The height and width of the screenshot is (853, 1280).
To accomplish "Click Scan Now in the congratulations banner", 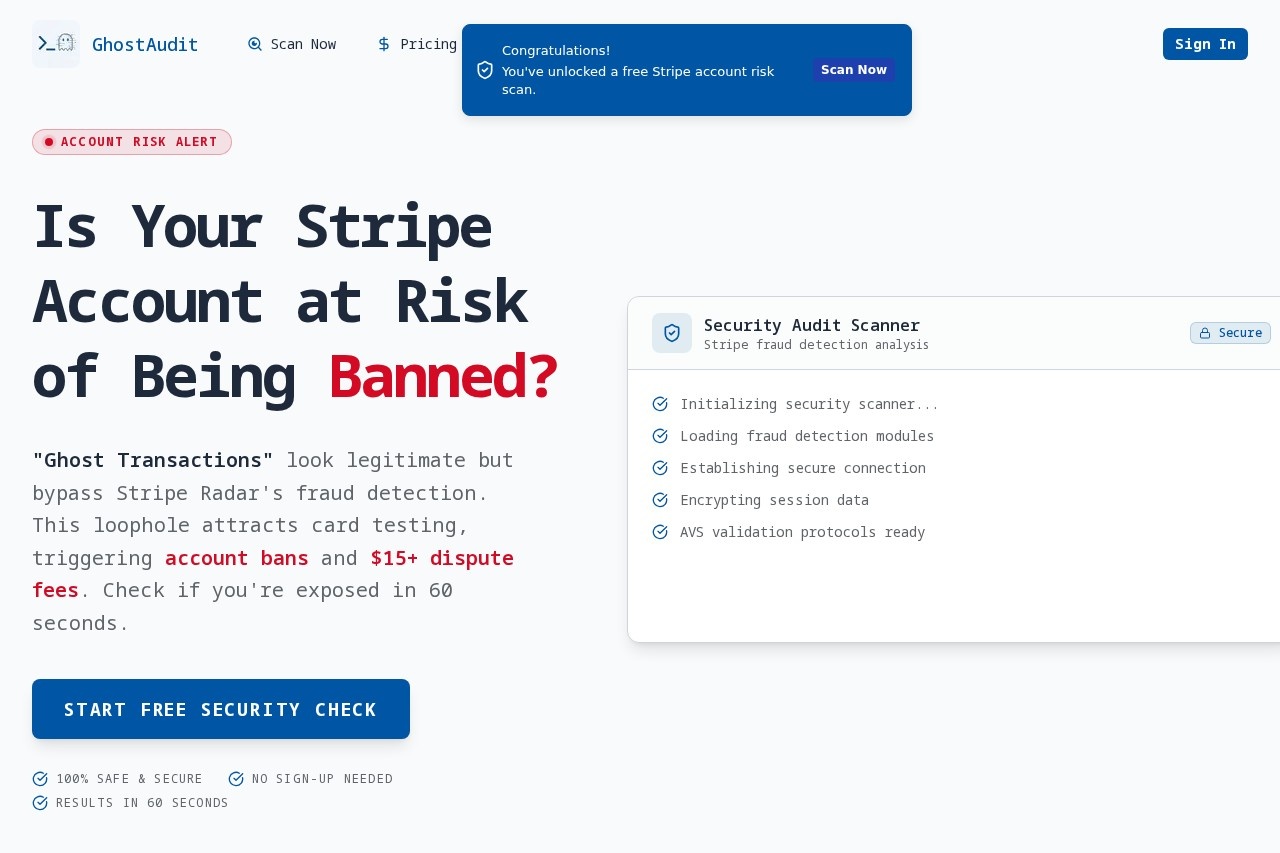I will [853, 70].
